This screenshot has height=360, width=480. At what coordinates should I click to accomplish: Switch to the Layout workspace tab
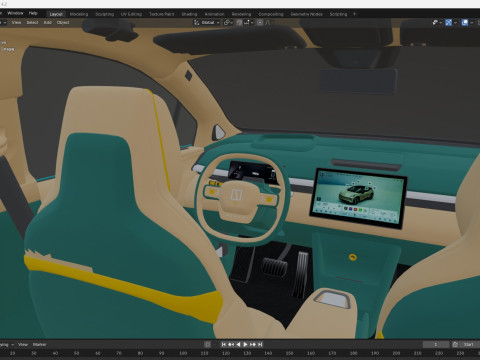coord(56,14)
